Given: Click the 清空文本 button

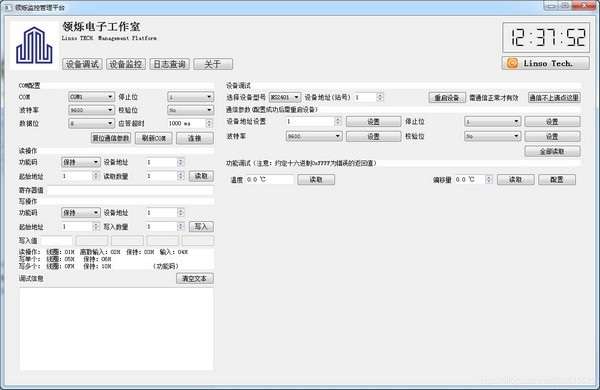Looking at the screenshot, I should (195, 278).
